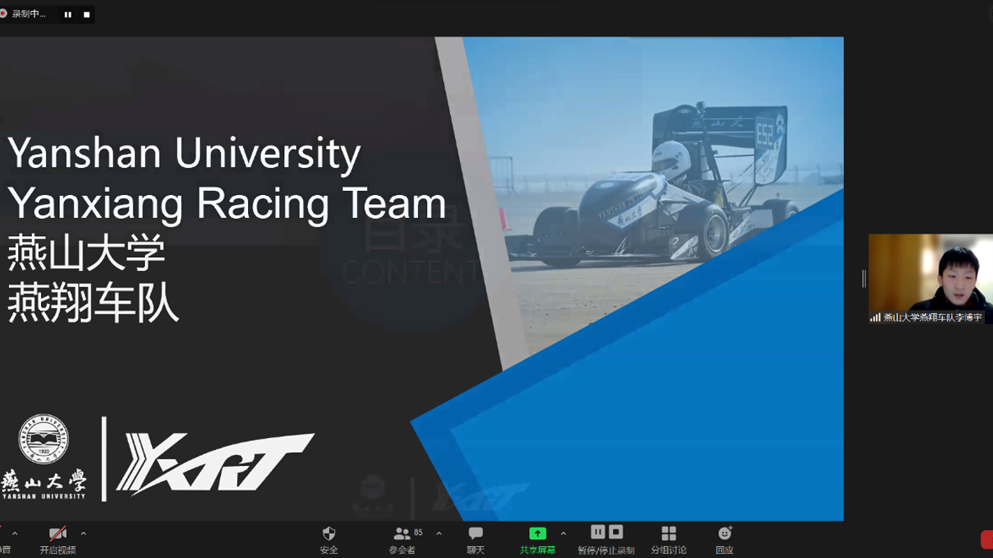Expand audio options arrow beside microphone

coord(14,534)
